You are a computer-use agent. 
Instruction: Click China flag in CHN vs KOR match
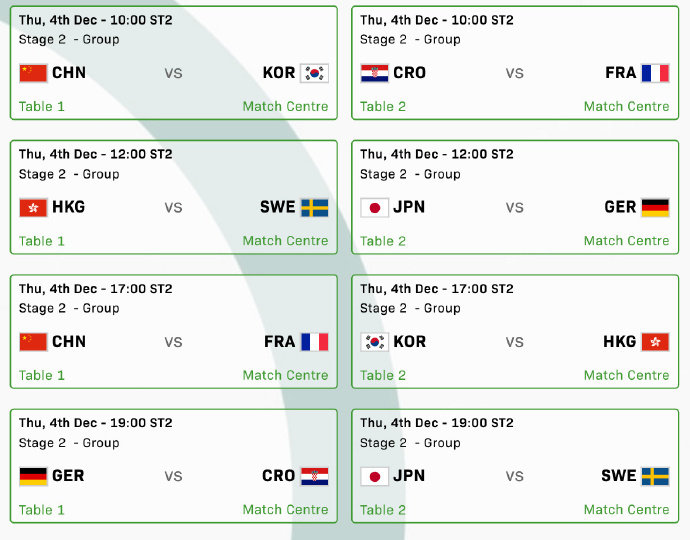[33, 73]
